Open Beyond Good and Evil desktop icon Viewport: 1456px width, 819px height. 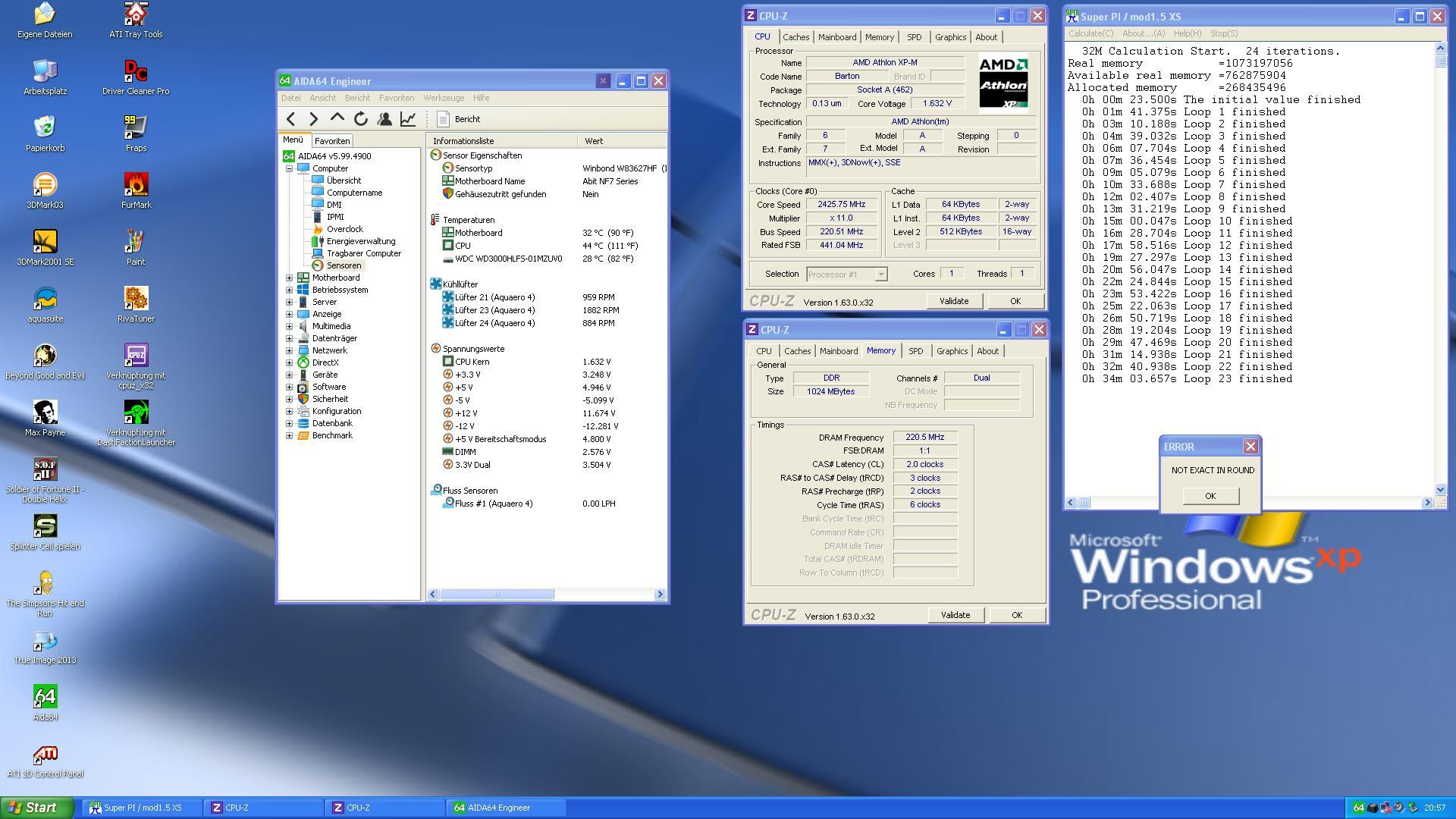coord(45,362)
